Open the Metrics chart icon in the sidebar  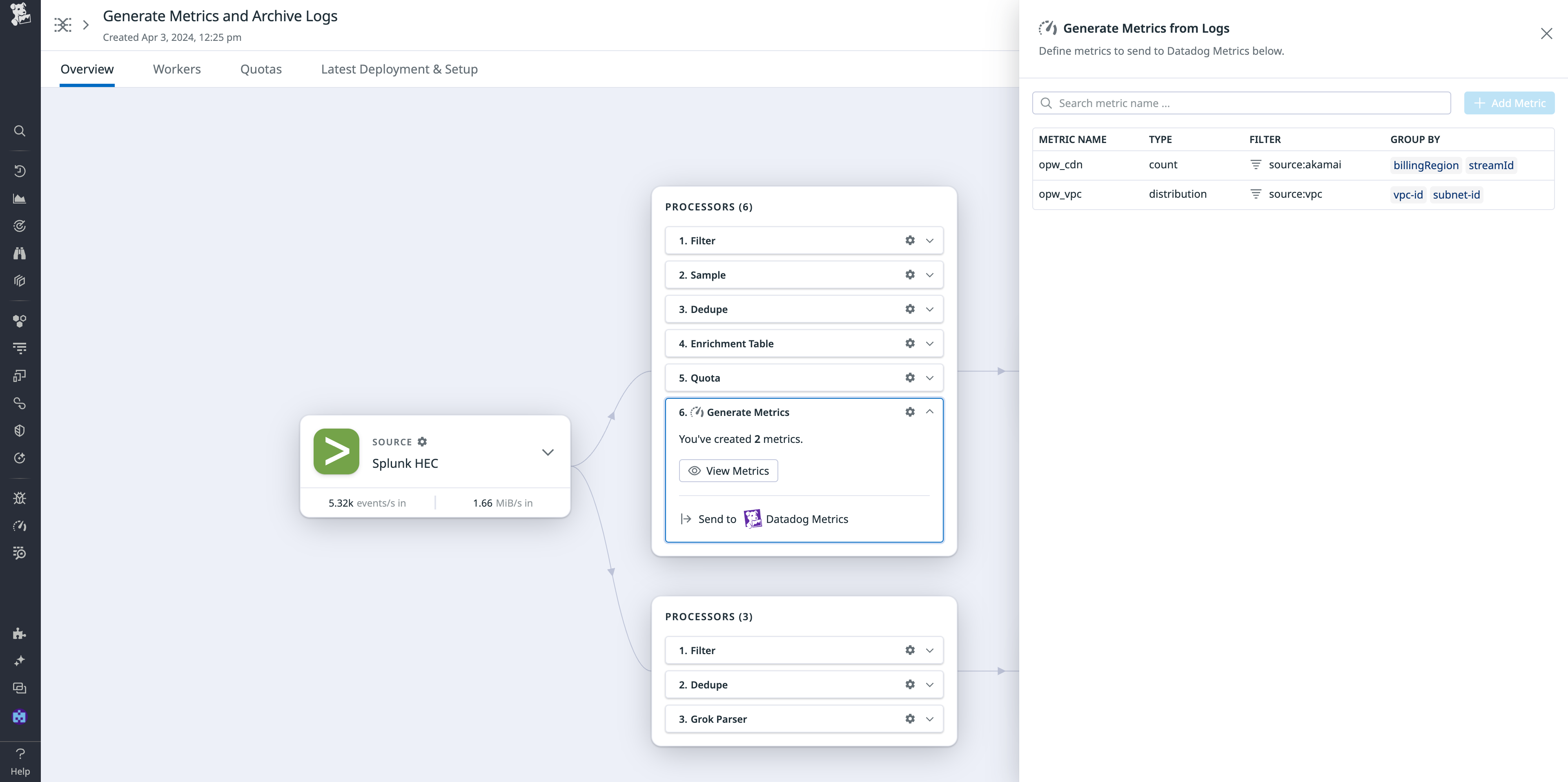[20, 198]
